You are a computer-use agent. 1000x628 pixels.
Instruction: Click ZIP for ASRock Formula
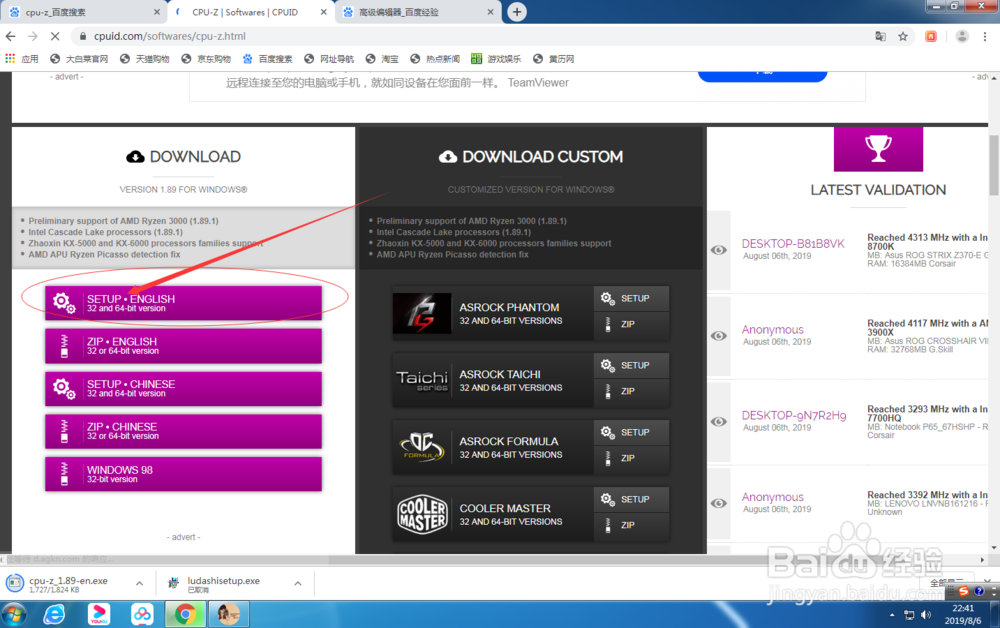pyautogui.click(x=631, y=458)
